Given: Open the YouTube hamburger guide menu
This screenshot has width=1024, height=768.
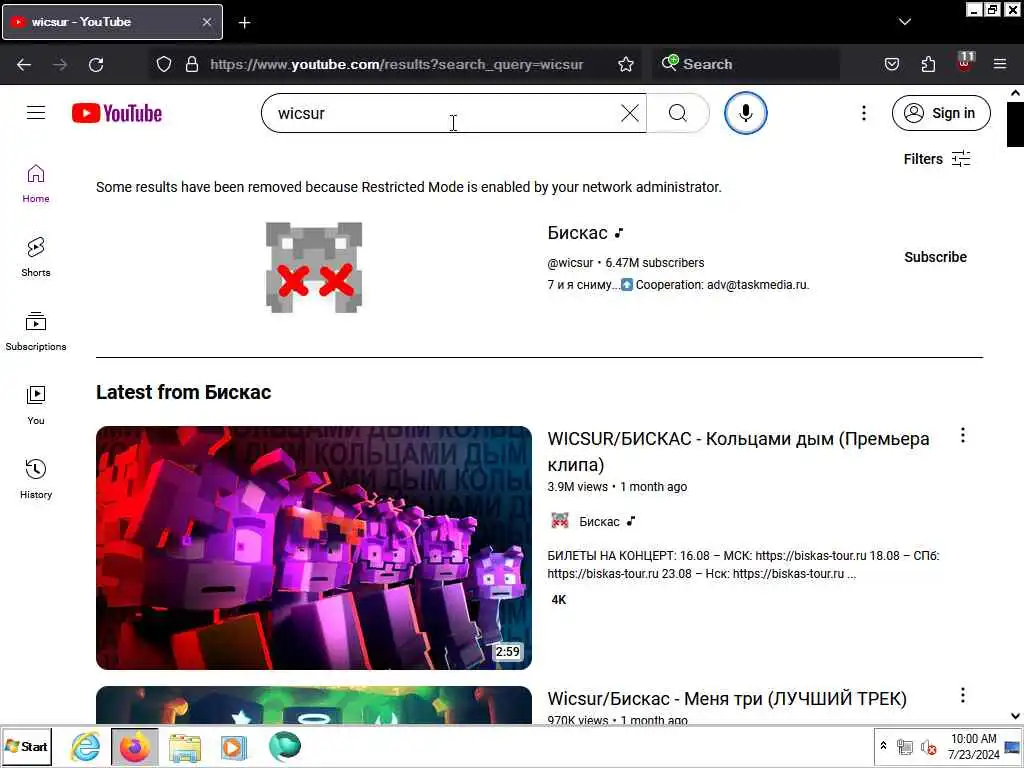Looking at the screenshot, I should 36,113.
